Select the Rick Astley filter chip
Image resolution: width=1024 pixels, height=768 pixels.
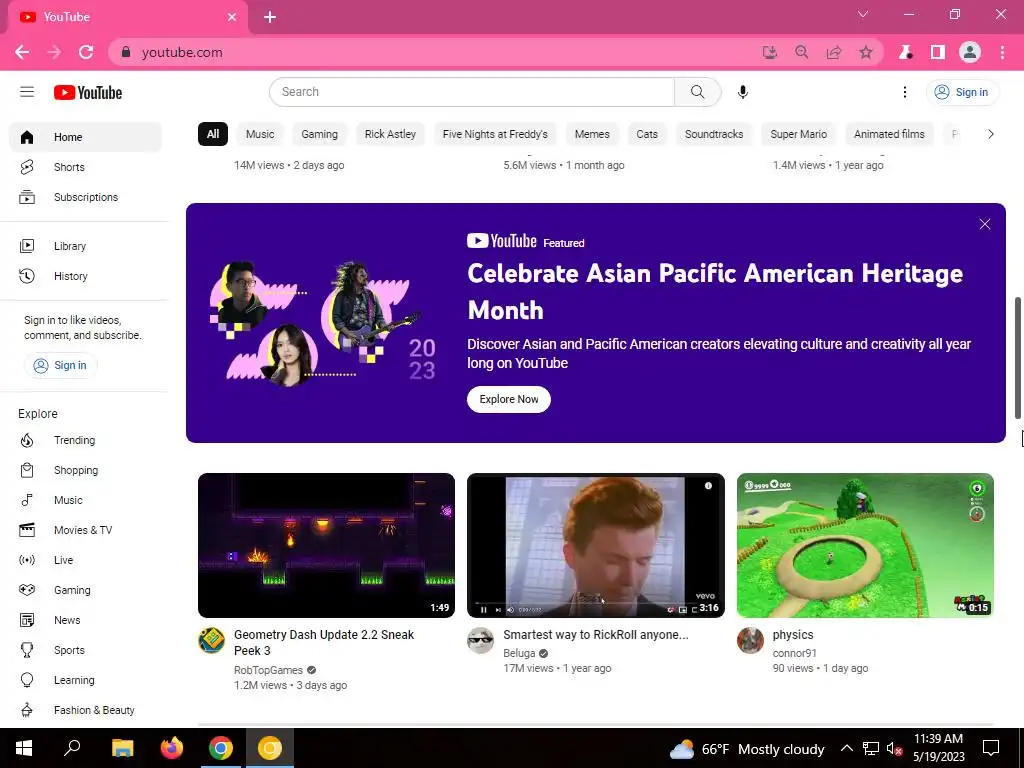[390, 134]
